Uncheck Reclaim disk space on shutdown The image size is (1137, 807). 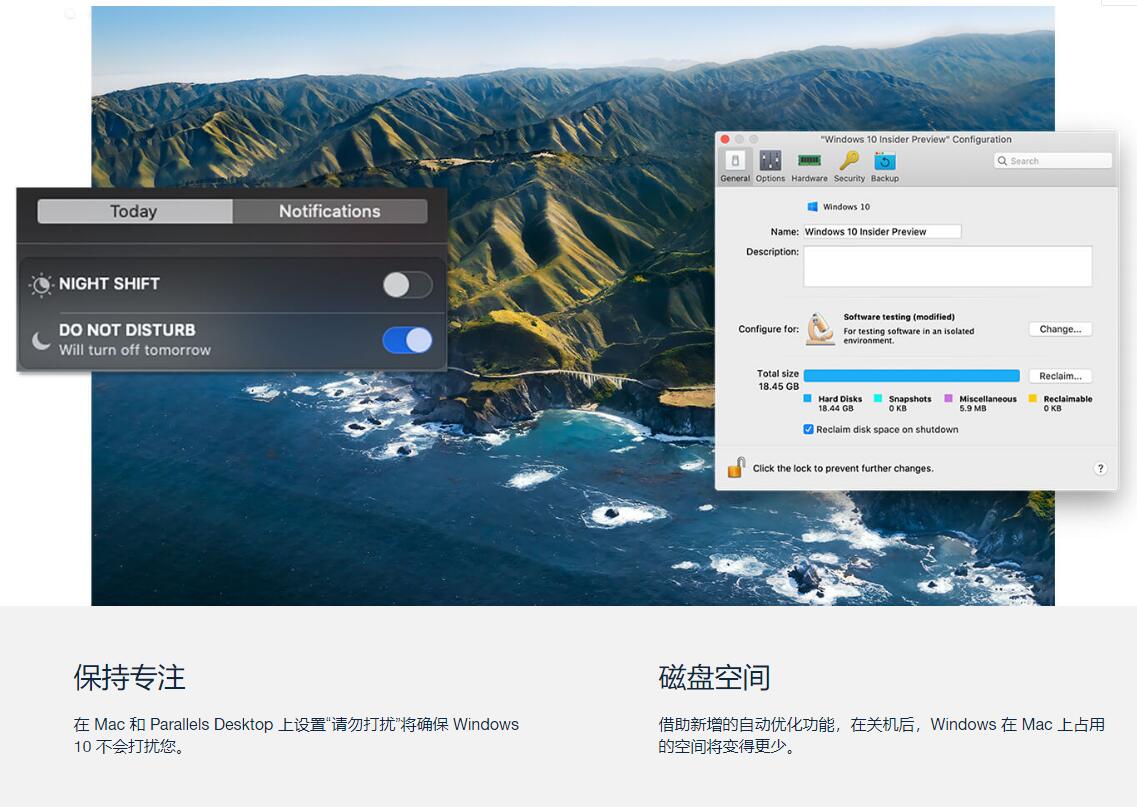(808, 429)
